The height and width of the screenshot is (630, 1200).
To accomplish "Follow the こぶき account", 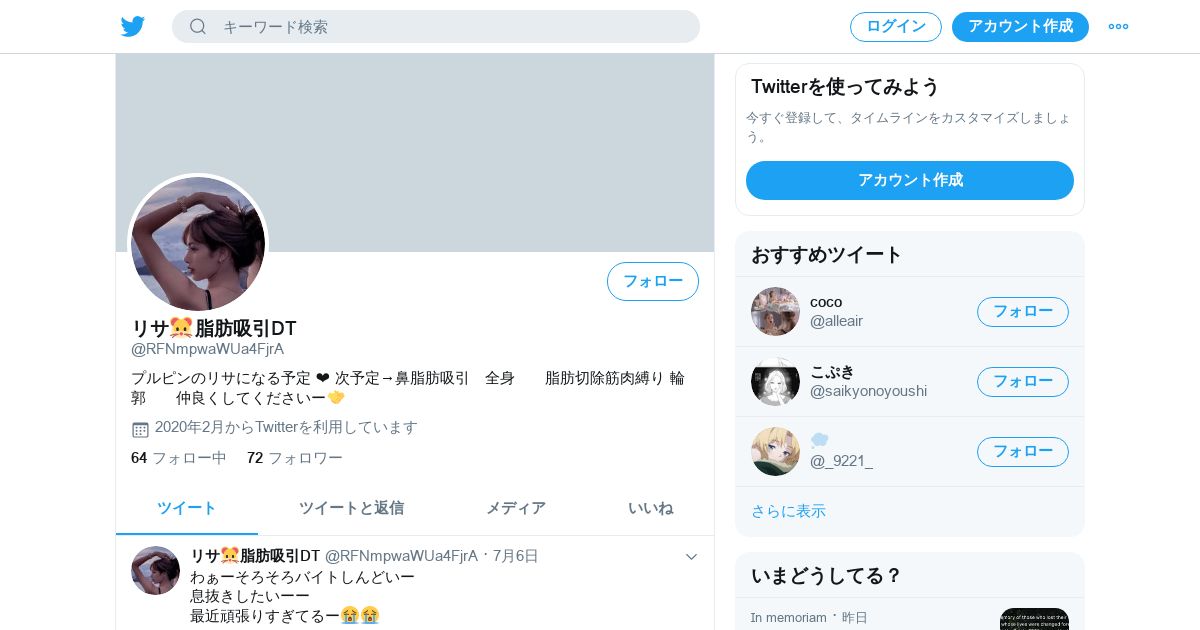I will (x=1023, y=381).
